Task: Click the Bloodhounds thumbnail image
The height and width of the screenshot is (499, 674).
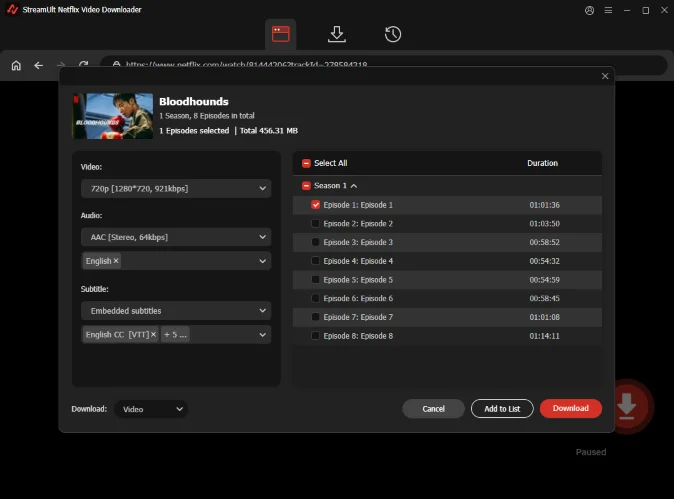Action: pyautogui.click(x=113, y=116)
